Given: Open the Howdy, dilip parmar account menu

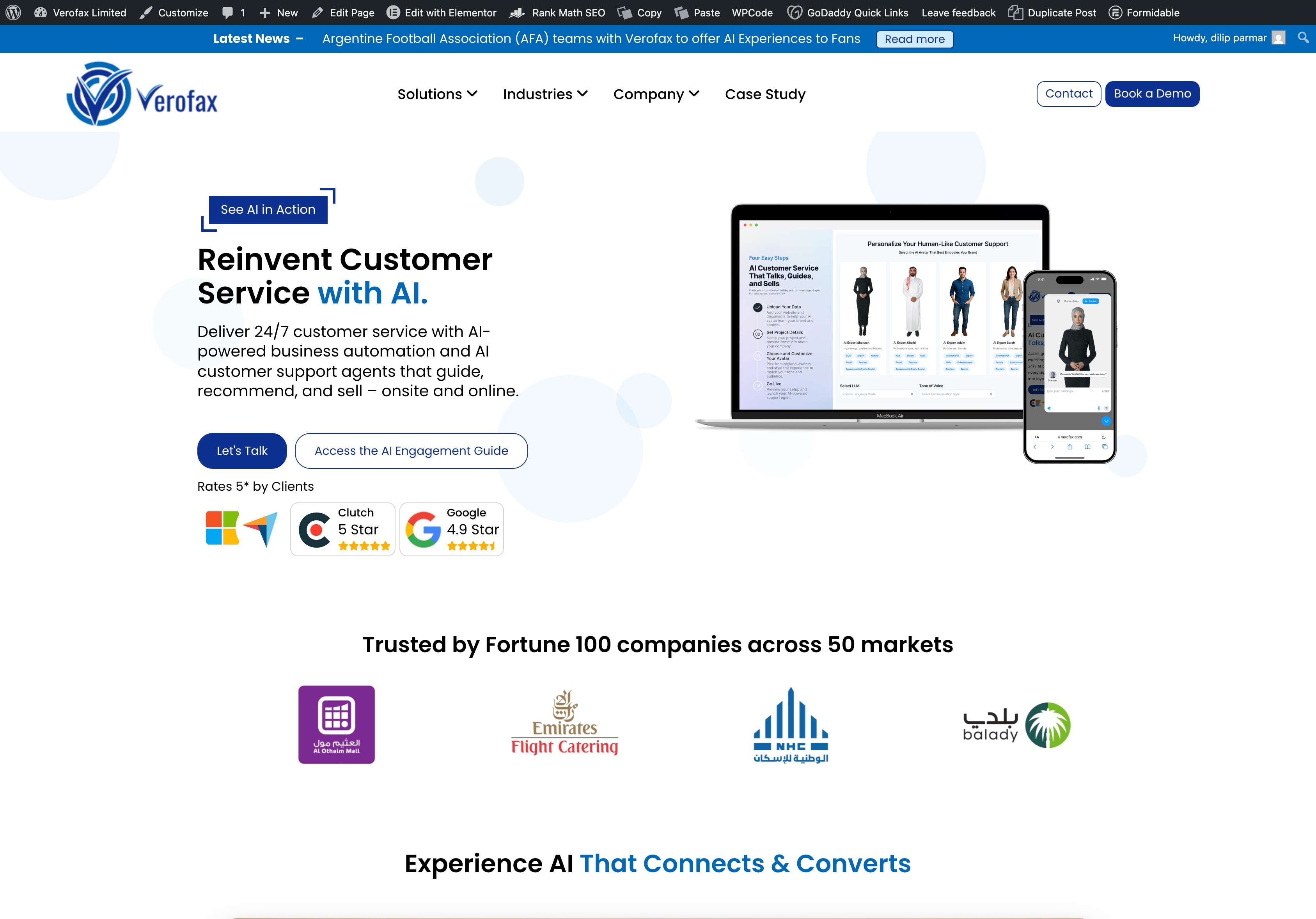Looking at the screenshot, I should click(1229, 38).
